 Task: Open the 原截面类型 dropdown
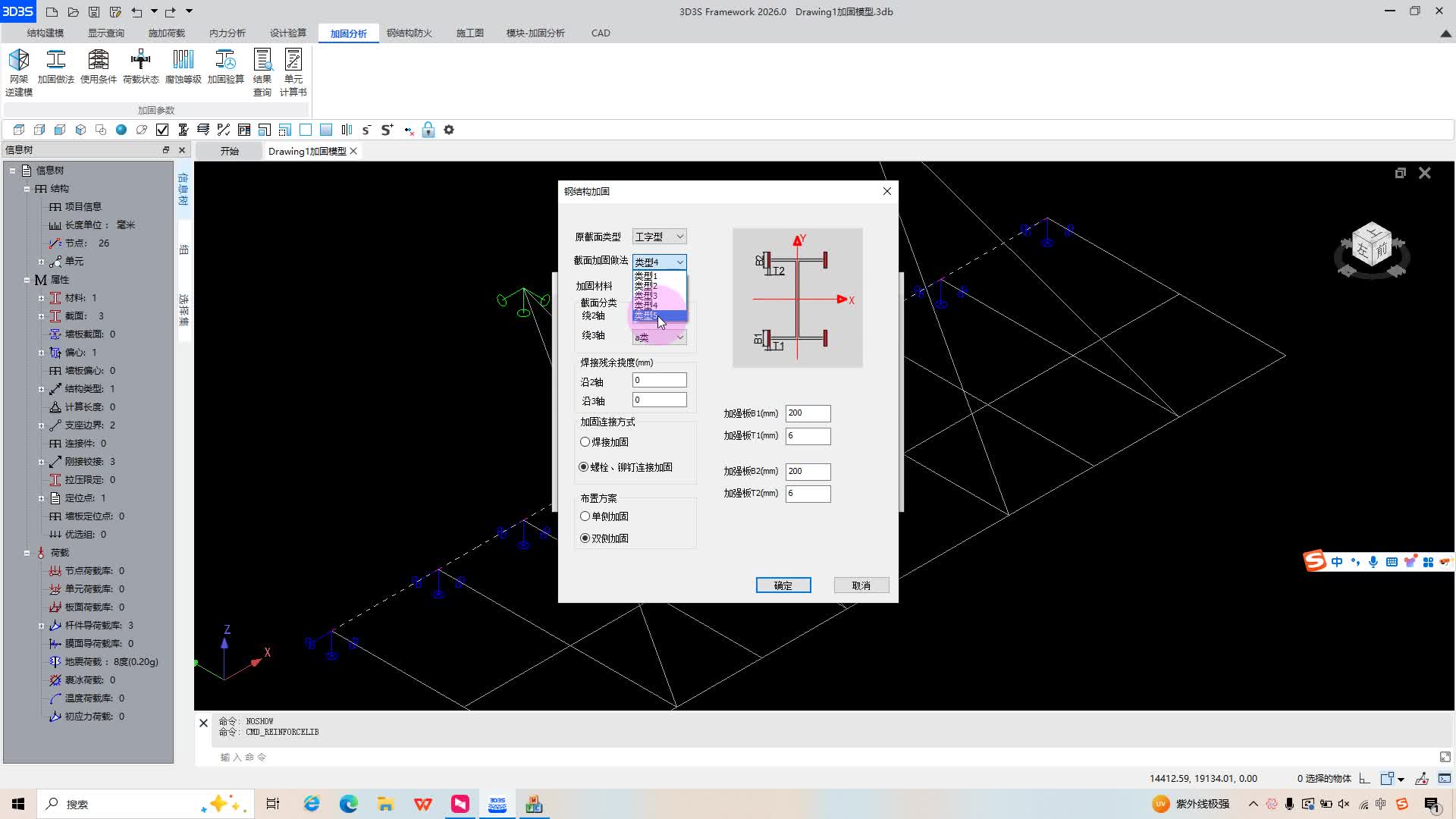(x=659, y=237)
